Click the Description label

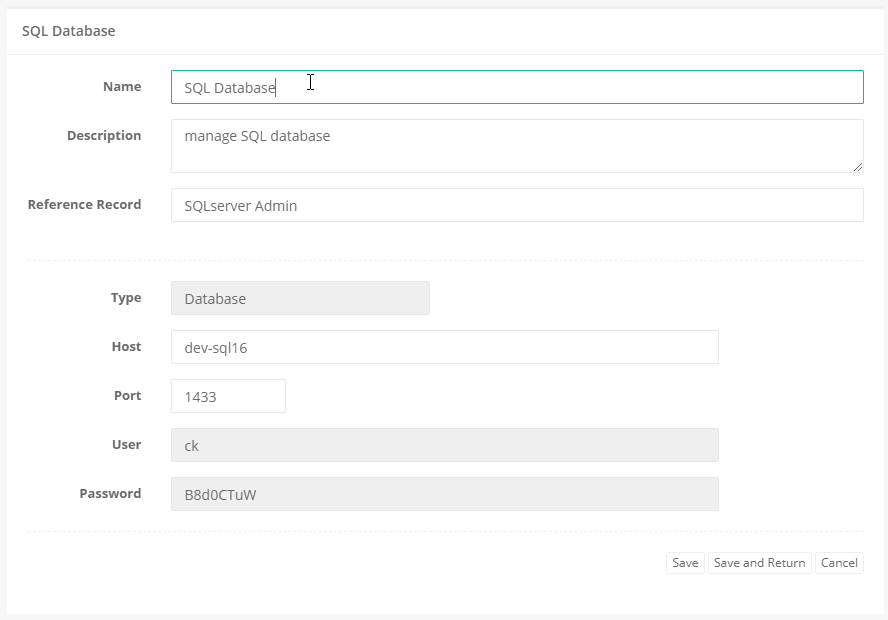pos(104,135)
